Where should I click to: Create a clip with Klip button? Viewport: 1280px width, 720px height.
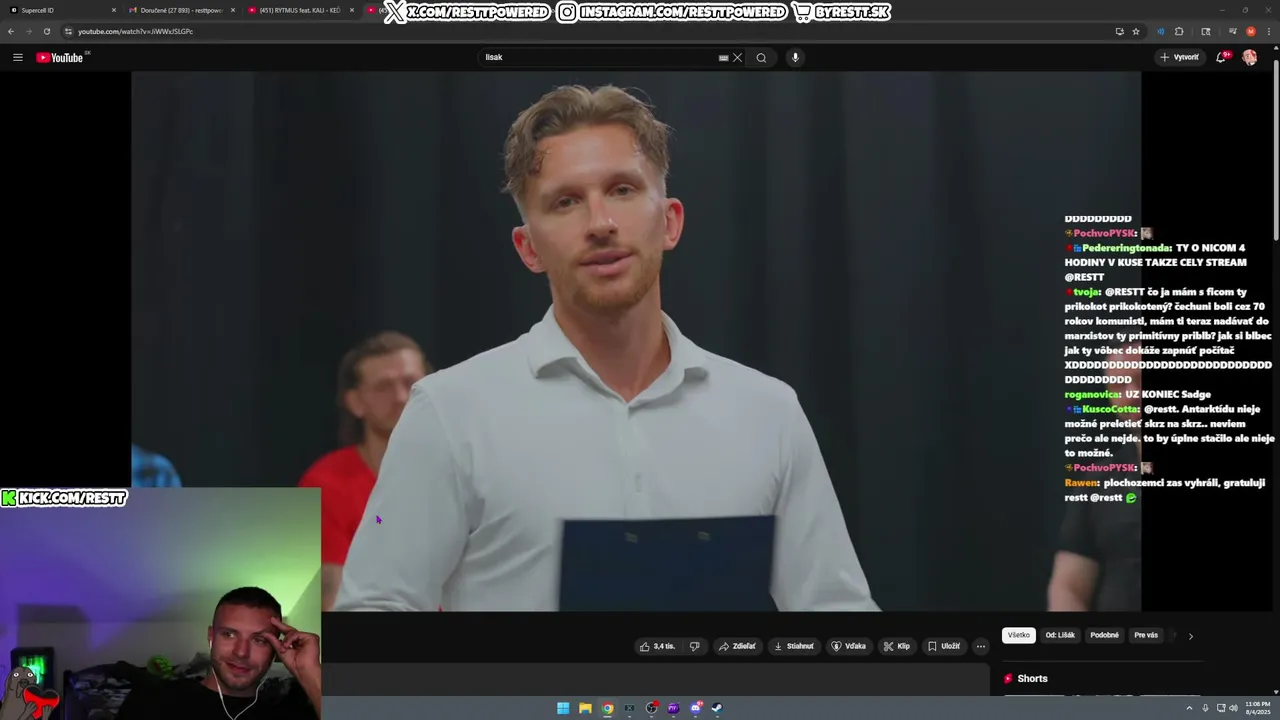click(897, 646)
